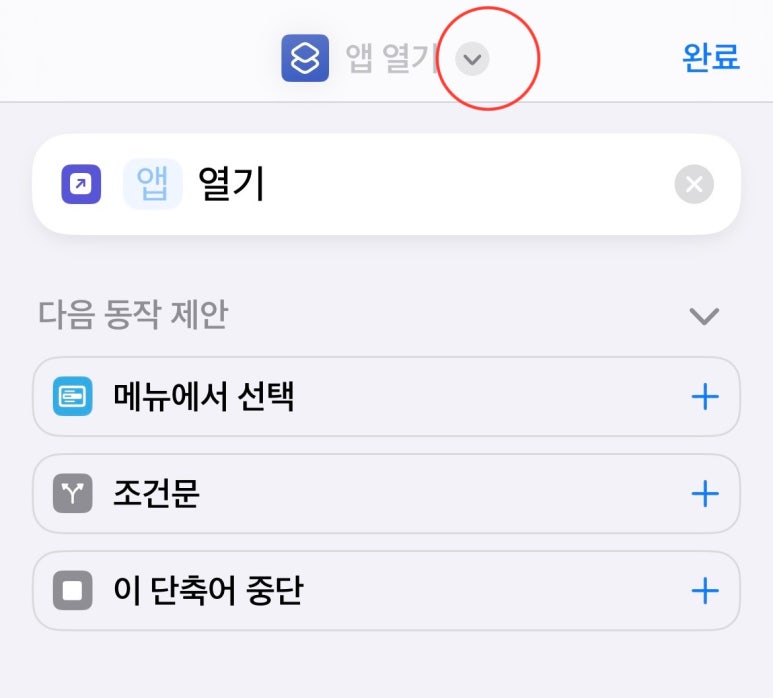The height and width of the screenshot is (698, 773).
Task: Click the purple Open App action icon
Action: pos(81,184)
